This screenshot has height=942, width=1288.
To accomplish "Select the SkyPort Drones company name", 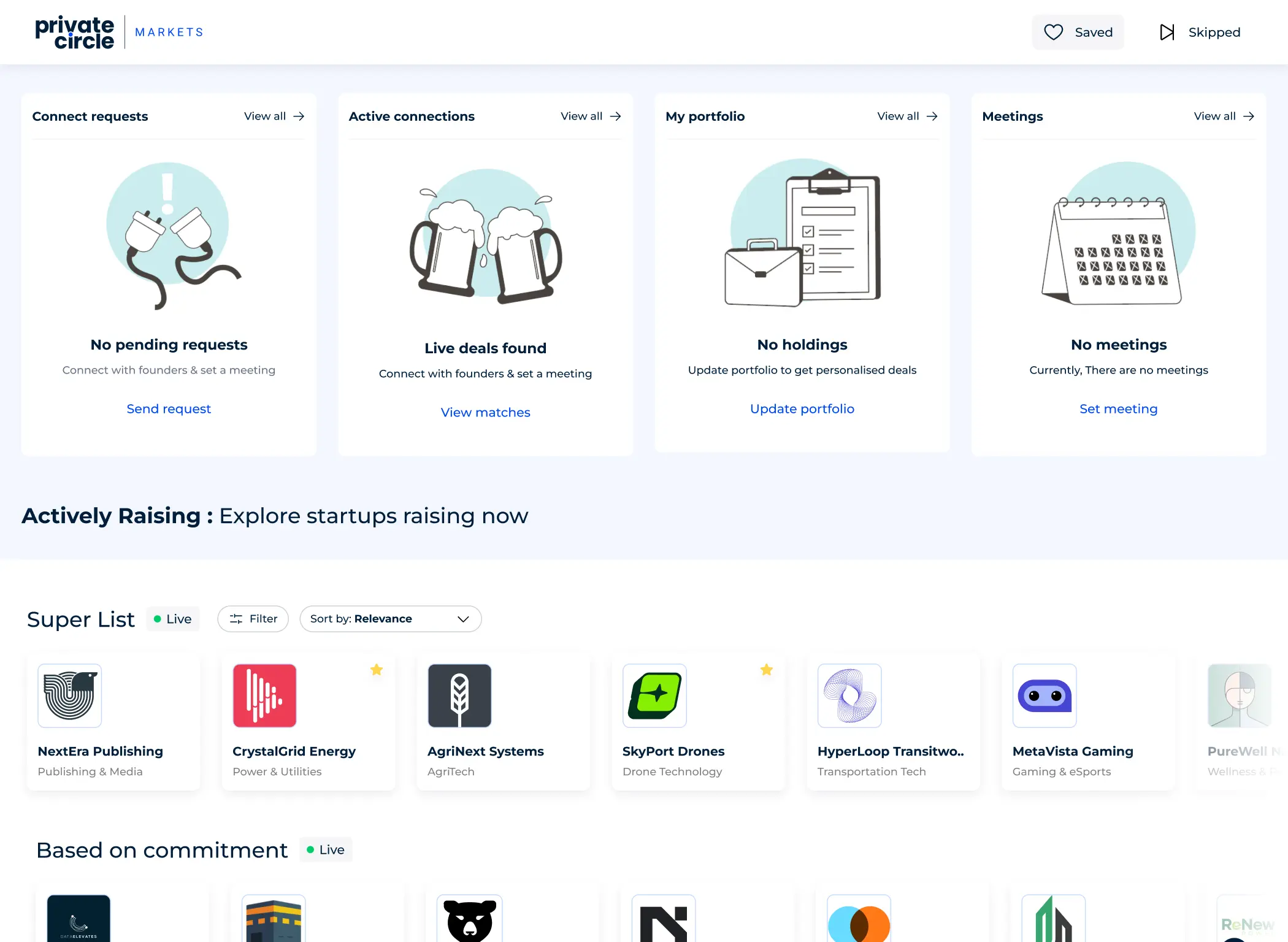I will click(673, 751).
